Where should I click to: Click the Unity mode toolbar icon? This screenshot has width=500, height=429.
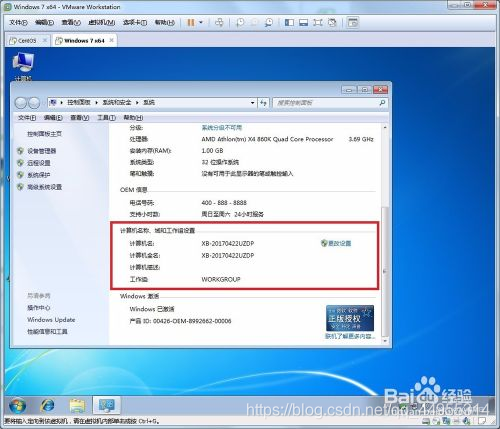click(332, 23)
